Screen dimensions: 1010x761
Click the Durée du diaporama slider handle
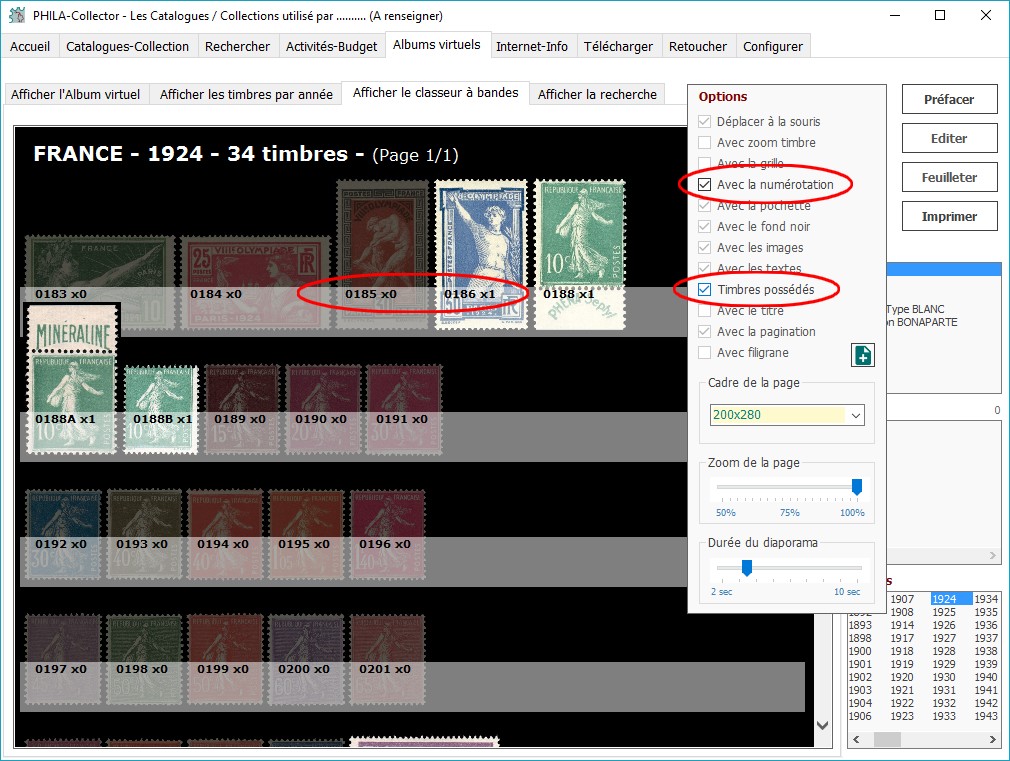coord(746,567)
